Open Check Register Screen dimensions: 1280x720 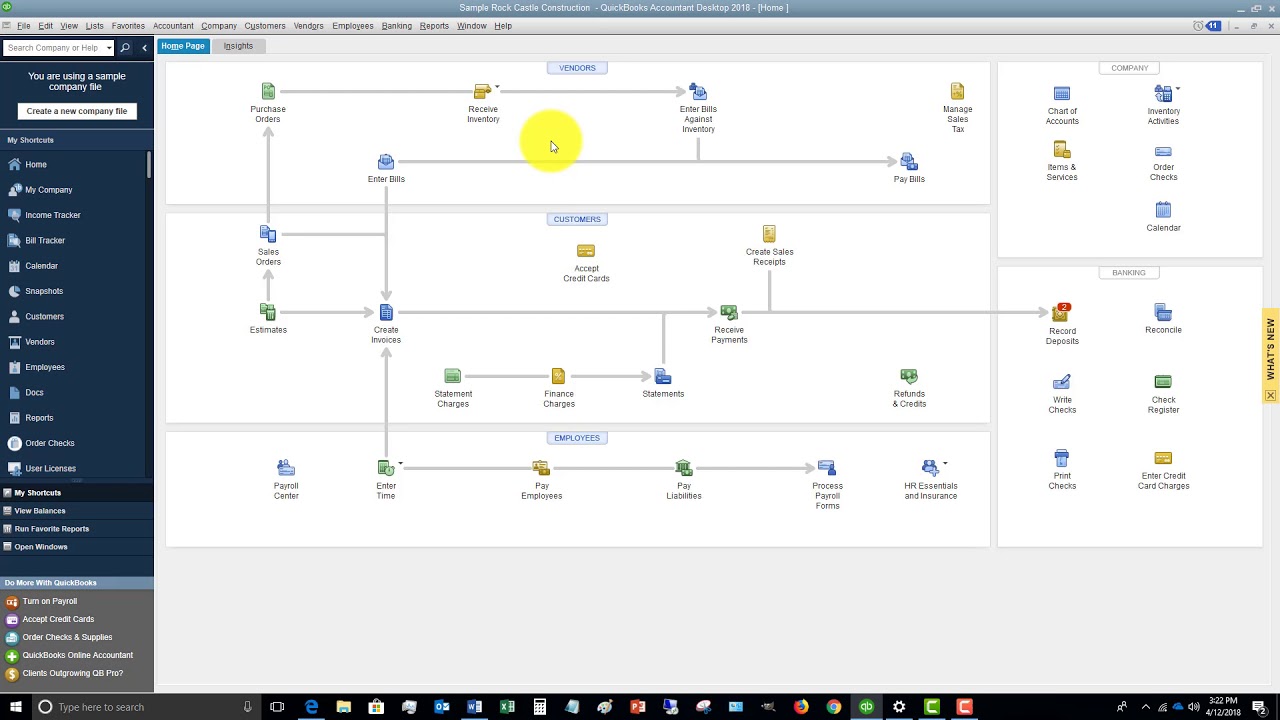point(1163,382)
